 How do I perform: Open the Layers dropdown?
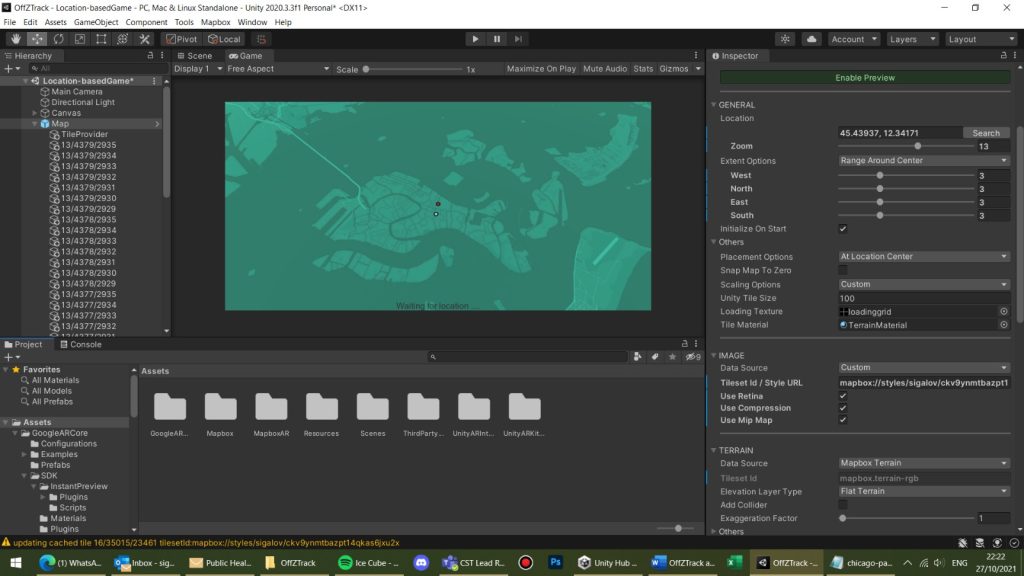pyautogui.click(x=913, y=39)
